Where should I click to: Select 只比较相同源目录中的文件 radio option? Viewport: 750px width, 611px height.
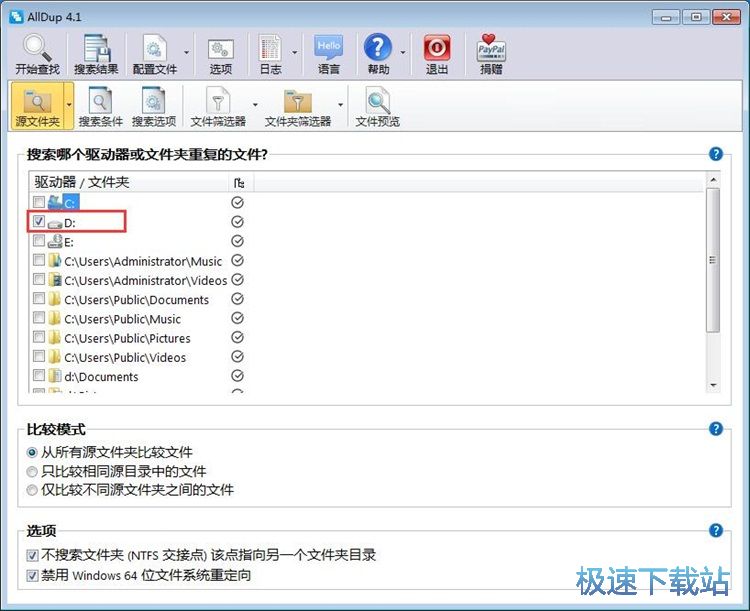pos(32,472)
